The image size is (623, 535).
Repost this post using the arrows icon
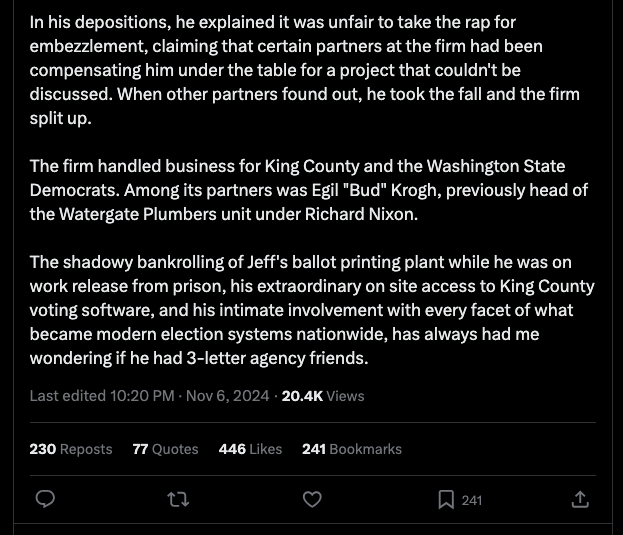(178, 500)
